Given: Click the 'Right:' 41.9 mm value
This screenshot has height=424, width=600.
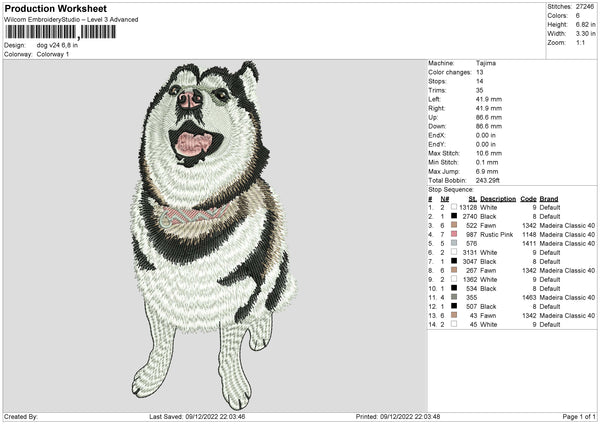Looking at the screenshot, I should tap(489, 108).
